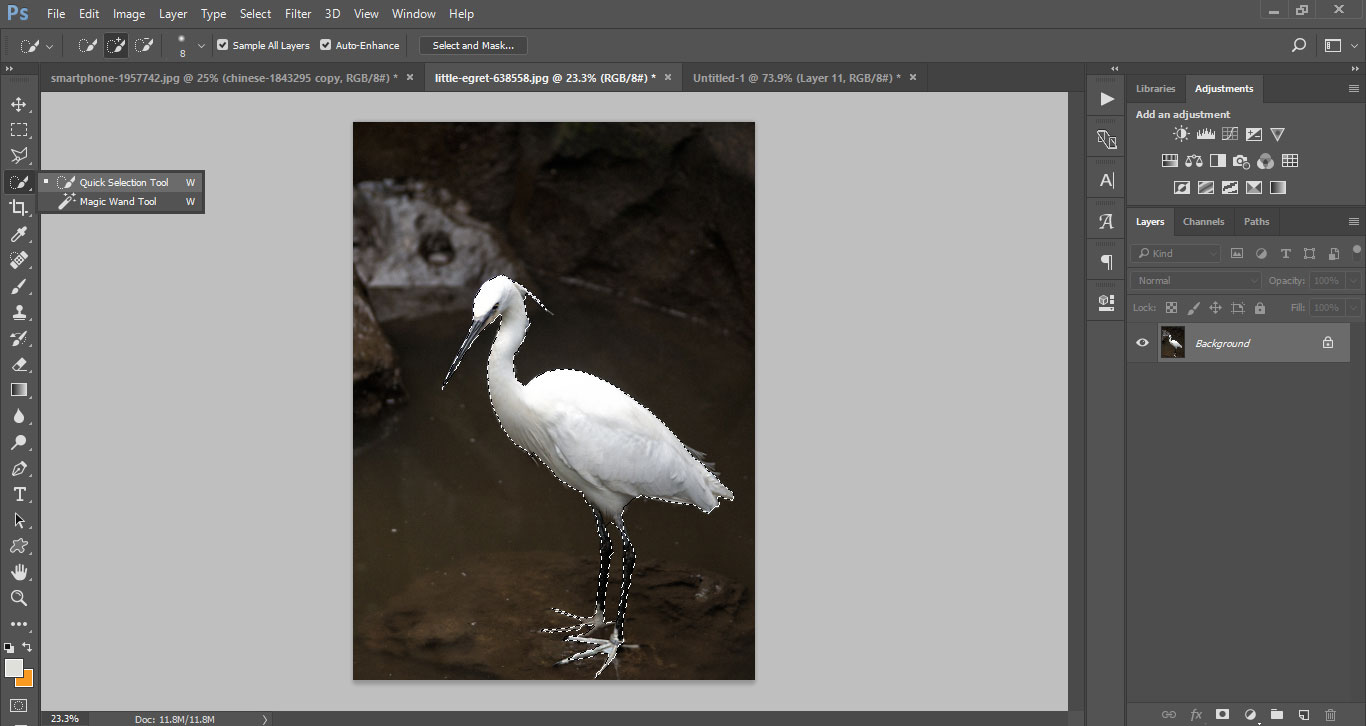Add an Exposure adjustment
The image size is (1366, 726).
[x=1253, y=134]
